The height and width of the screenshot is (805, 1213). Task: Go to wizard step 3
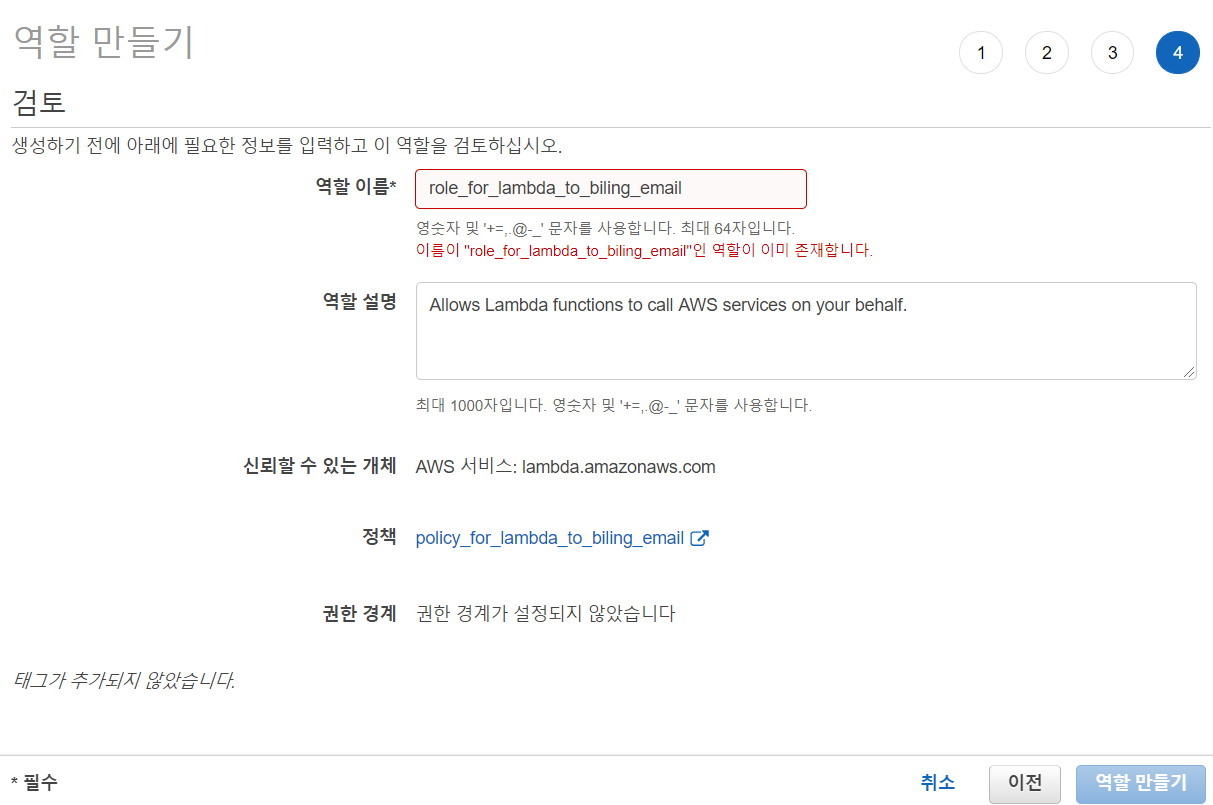(x=1112, y=53)
